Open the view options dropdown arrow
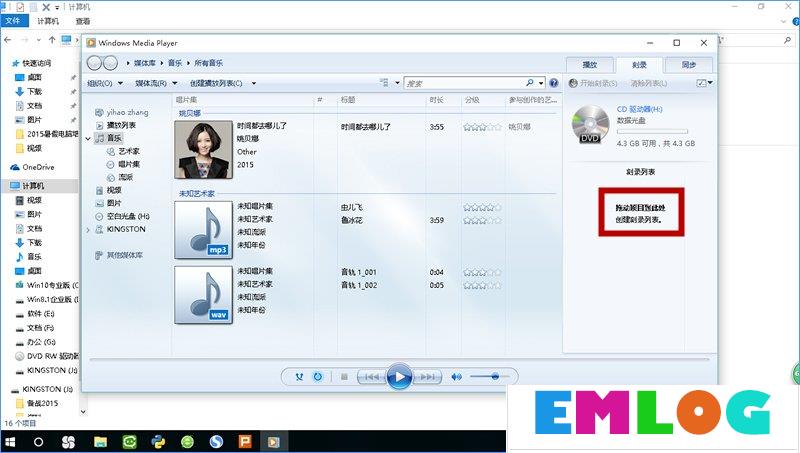This screenshot has width=800, height=453. [397, 83]
